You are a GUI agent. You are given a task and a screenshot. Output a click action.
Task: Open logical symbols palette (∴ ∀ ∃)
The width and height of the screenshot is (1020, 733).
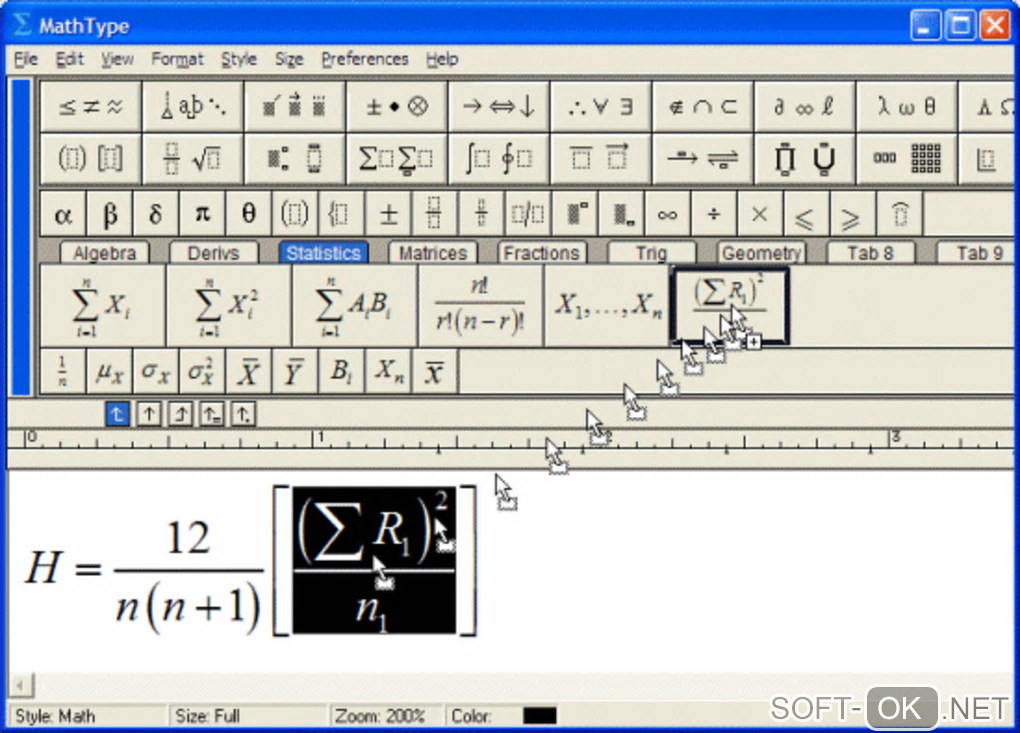pos(601,106)
